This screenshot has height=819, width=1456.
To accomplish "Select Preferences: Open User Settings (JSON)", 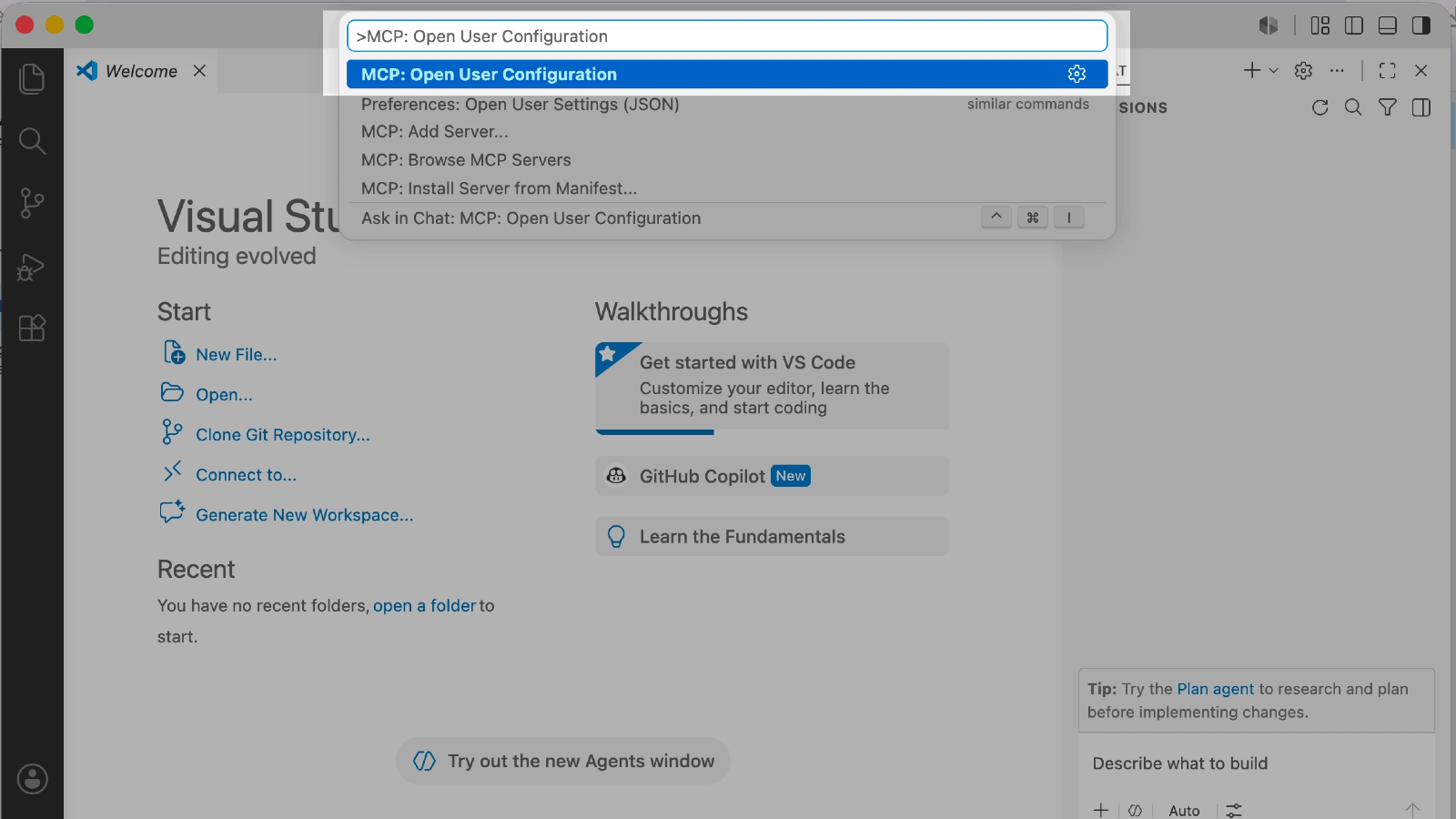I will tap(727, 104).
